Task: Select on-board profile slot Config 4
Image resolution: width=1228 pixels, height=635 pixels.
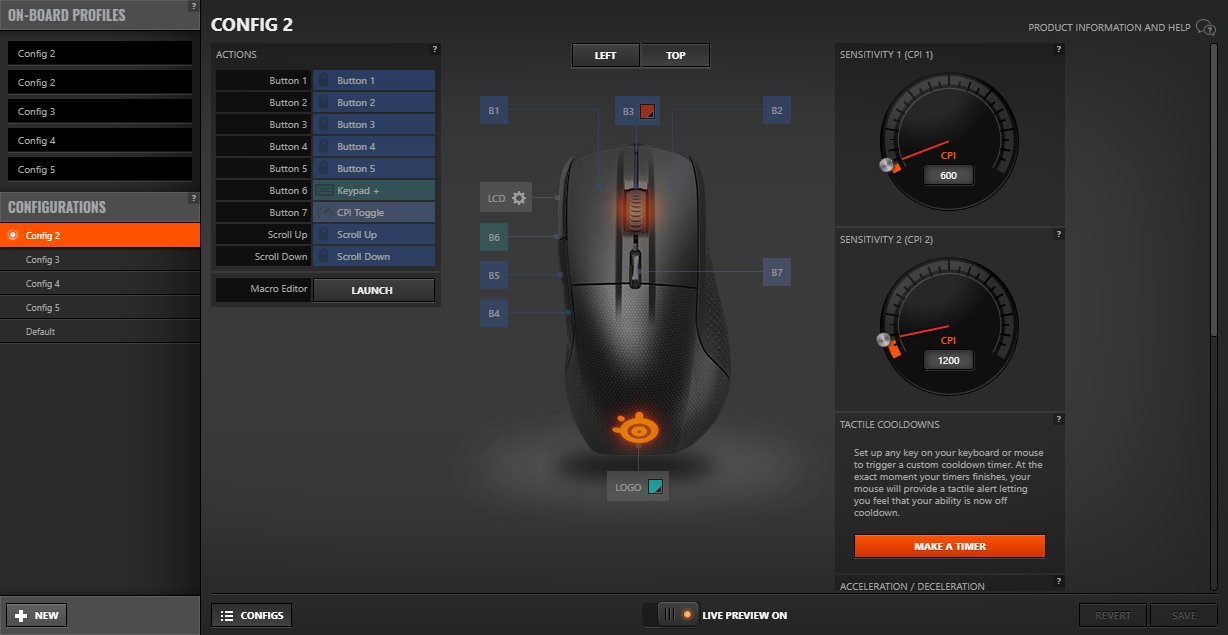Action: click(99, 140)
